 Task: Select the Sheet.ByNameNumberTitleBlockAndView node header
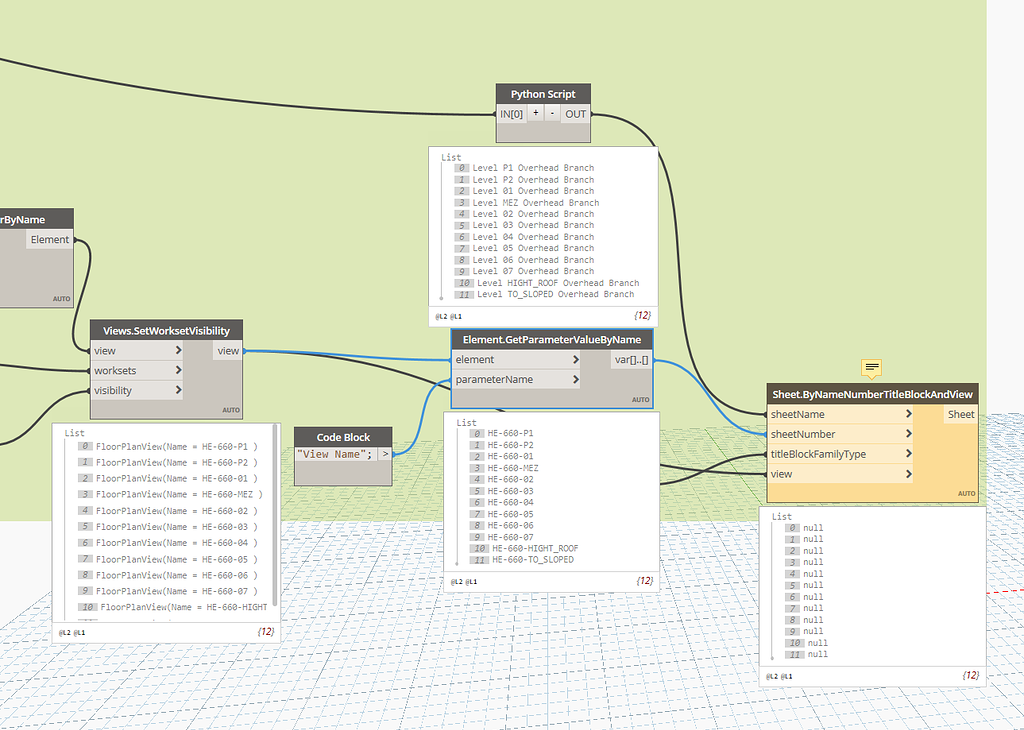872,394
